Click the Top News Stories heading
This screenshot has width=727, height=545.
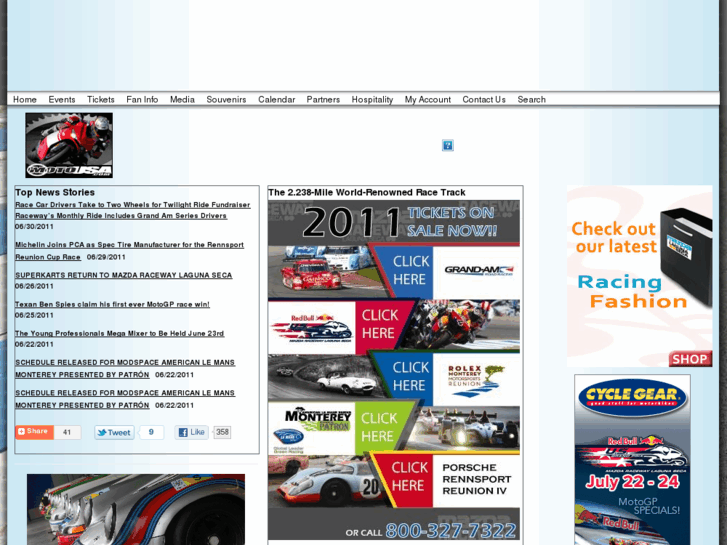[55, 192]
